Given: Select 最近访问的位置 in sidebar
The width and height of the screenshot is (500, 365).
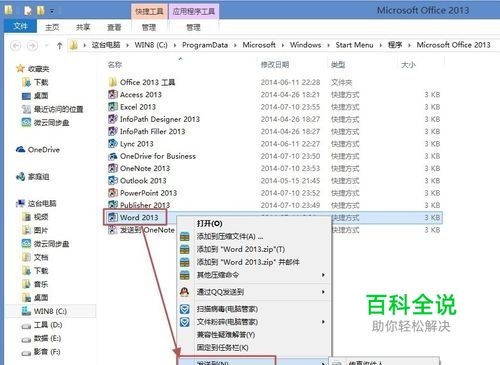Looking at the screenshot, I should coord(58,109).
